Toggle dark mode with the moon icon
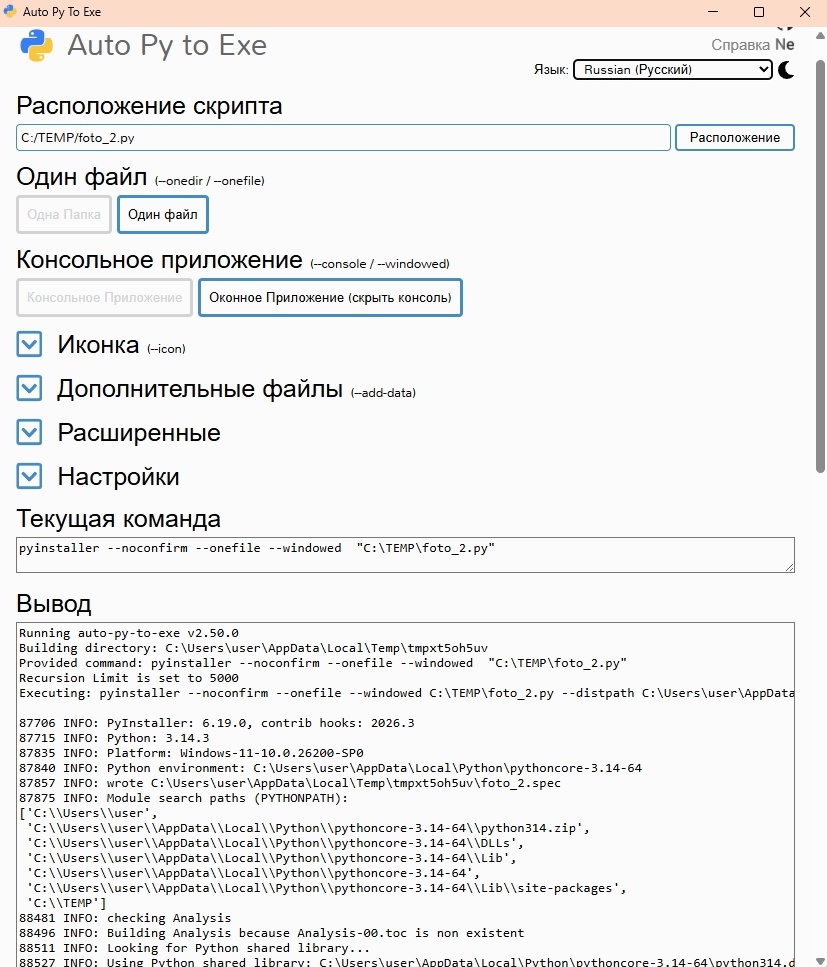This screenshot has width=827, height=967. tap(788, 70)
